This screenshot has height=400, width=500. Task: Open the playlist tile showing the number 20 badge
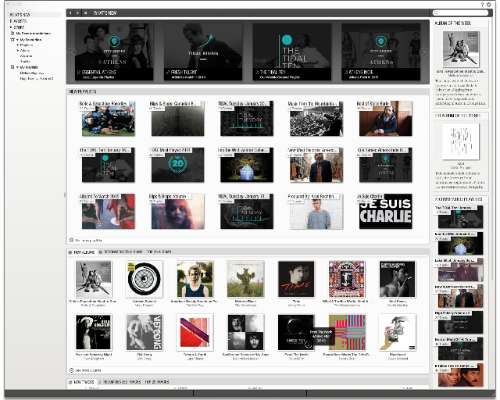point(178,165)
